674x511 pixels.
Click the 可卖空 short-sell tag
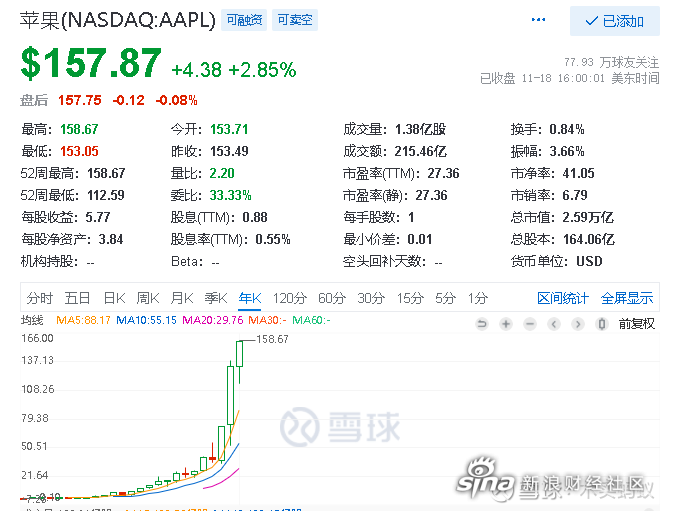click(x=295, y=20)
